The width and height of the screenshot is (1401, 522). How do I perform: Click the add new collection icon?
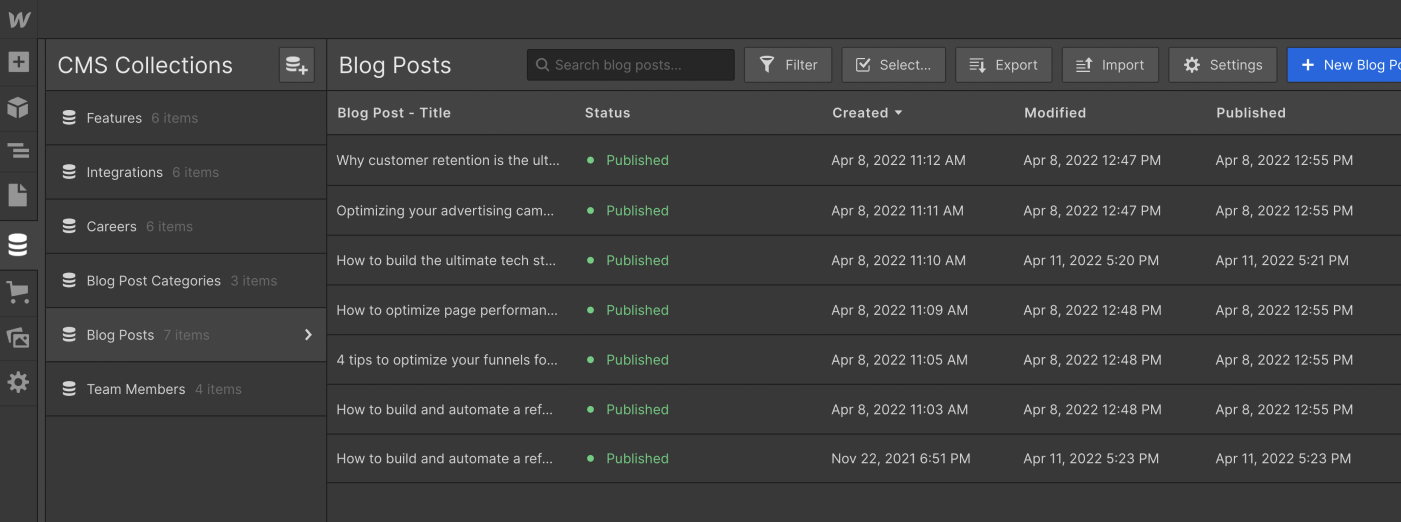[x=297, y=65]
